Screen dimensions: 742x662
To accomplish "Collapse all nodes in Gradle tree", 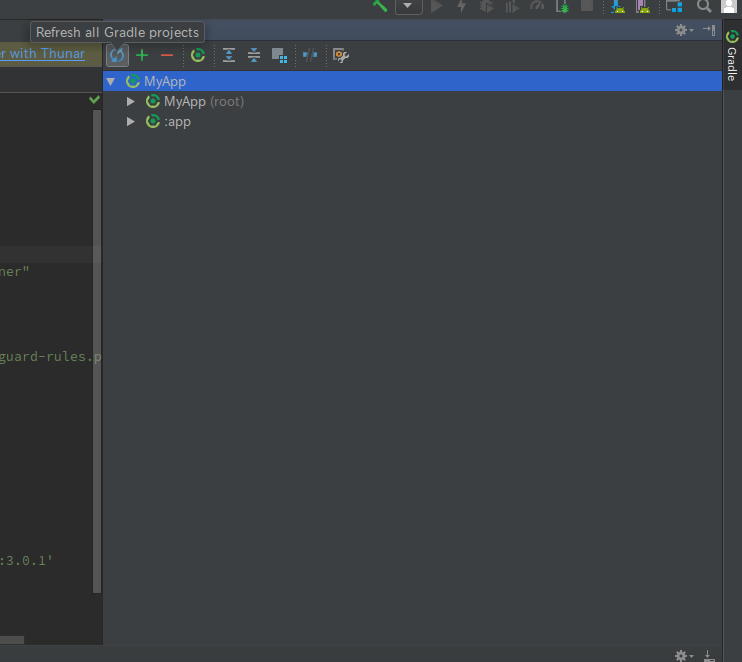I will (x=254, y=55).
